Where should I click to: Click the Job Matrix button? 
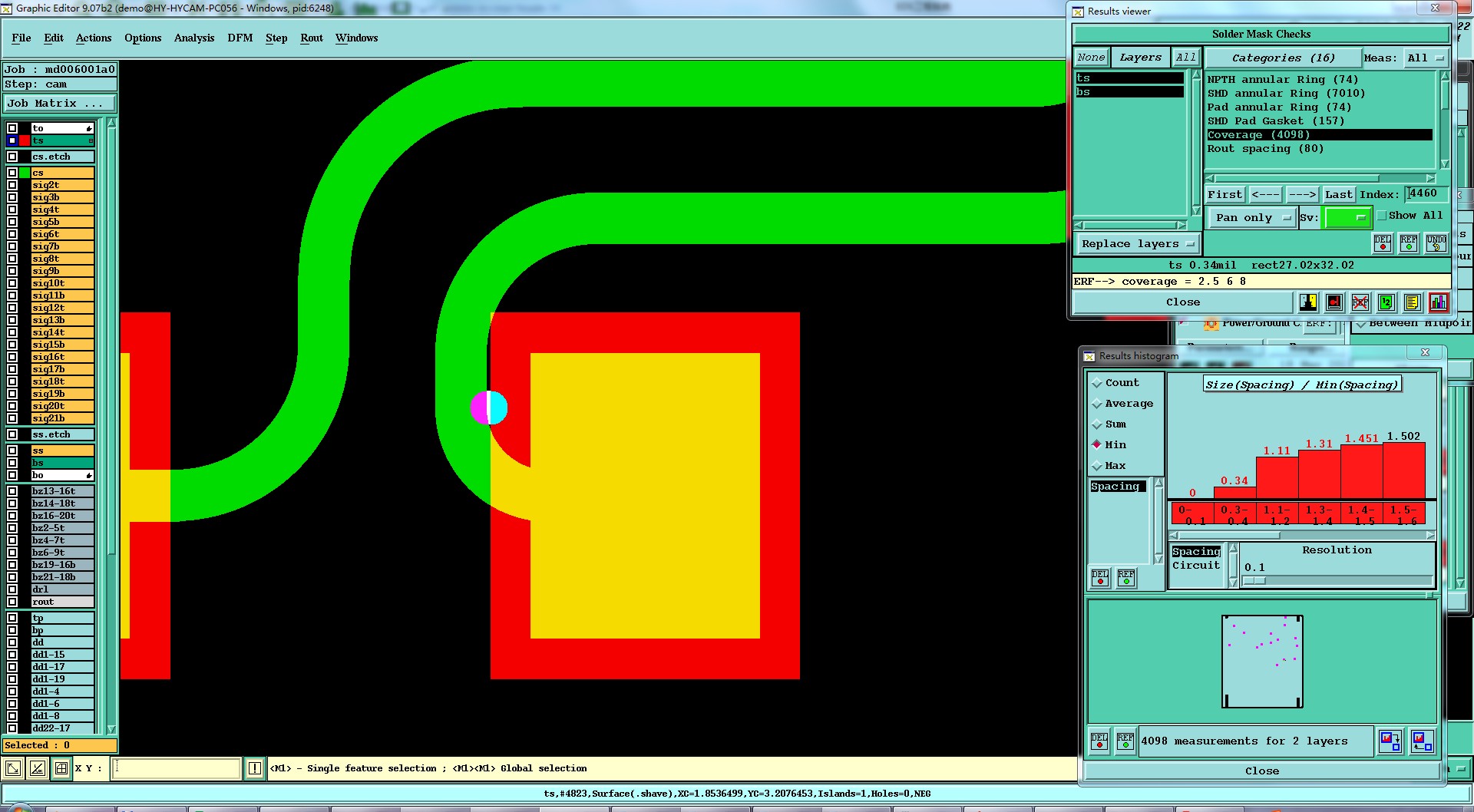click(x=60, y=103)
